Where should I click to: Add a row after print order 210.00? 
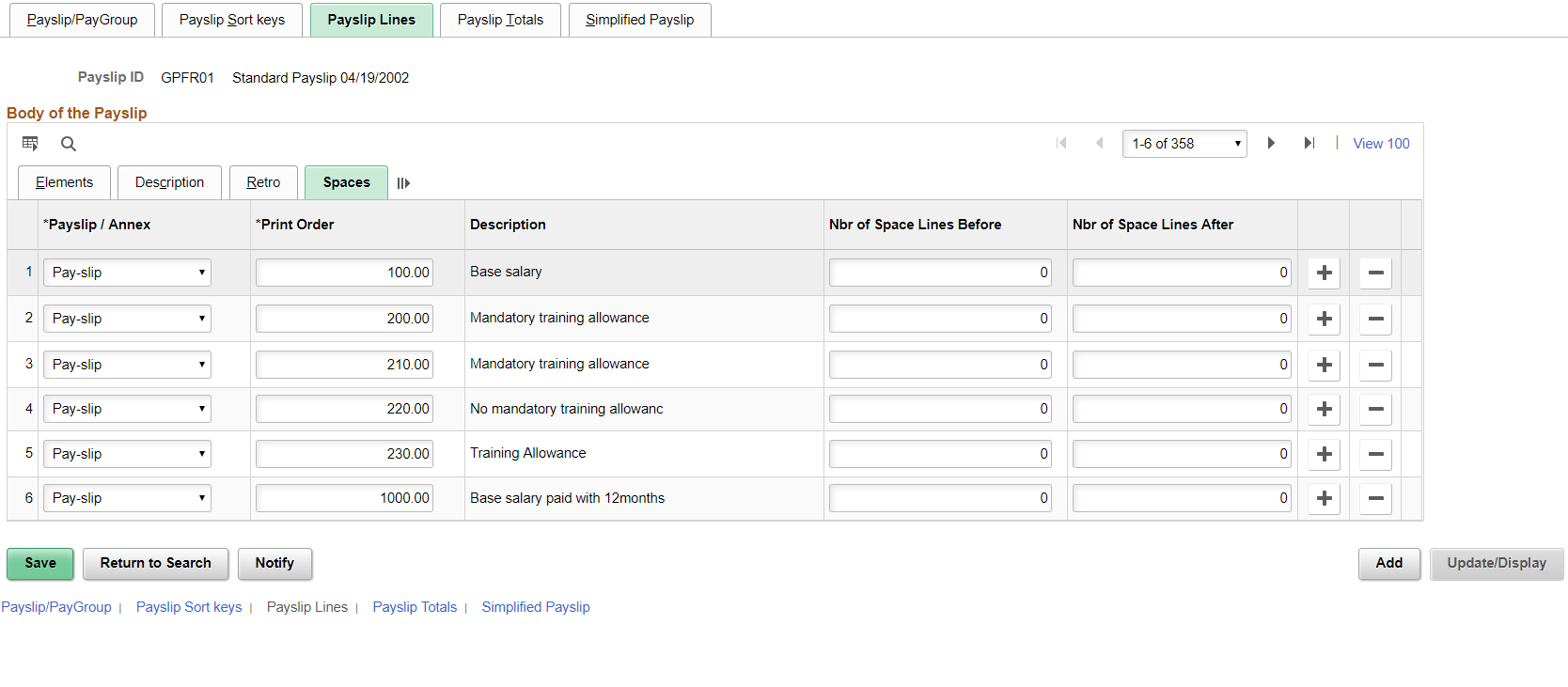click(1324, 365)
